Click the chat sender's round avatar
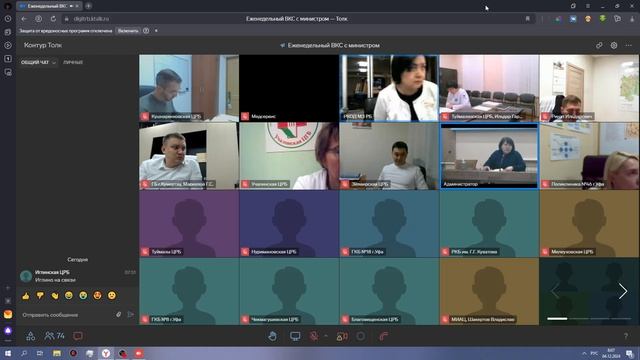This screenshot has width=640, height=360. click(x=26, y=276)
